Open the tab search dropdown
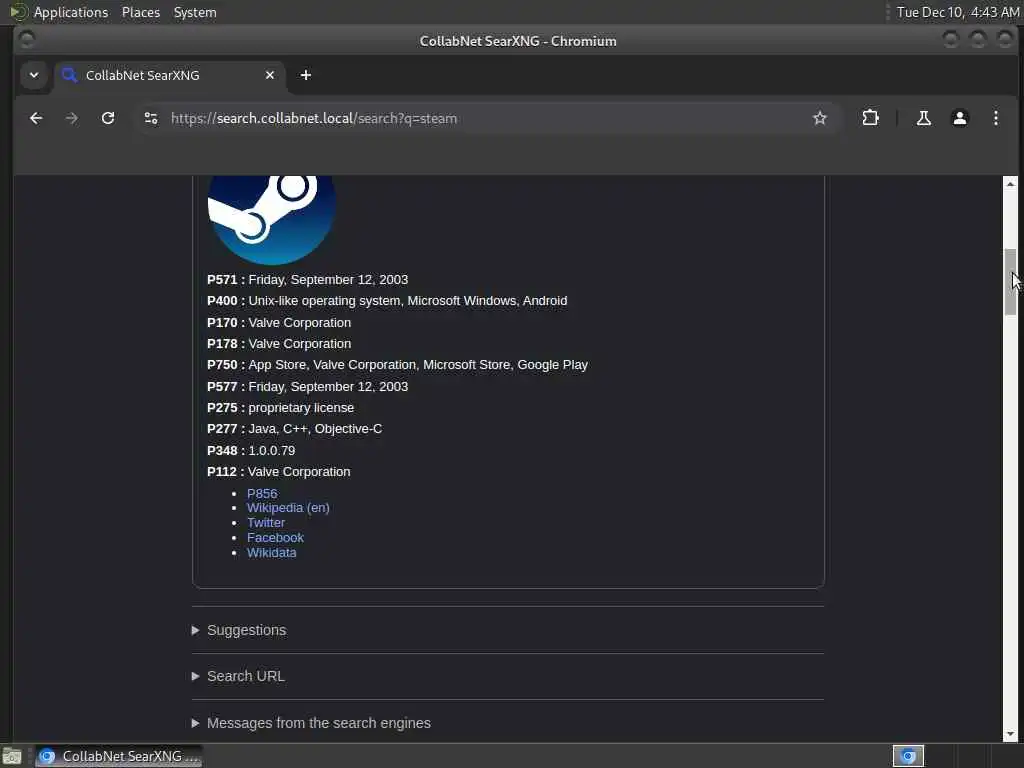The height and width of the screenshot is (768, 1024). point(34,75)
